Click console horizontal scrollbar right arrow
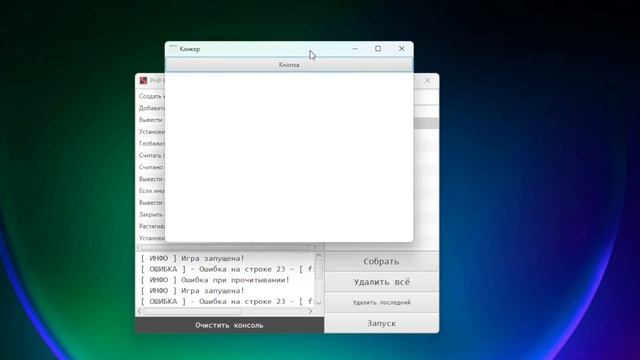640x360 pixels. 311,311
